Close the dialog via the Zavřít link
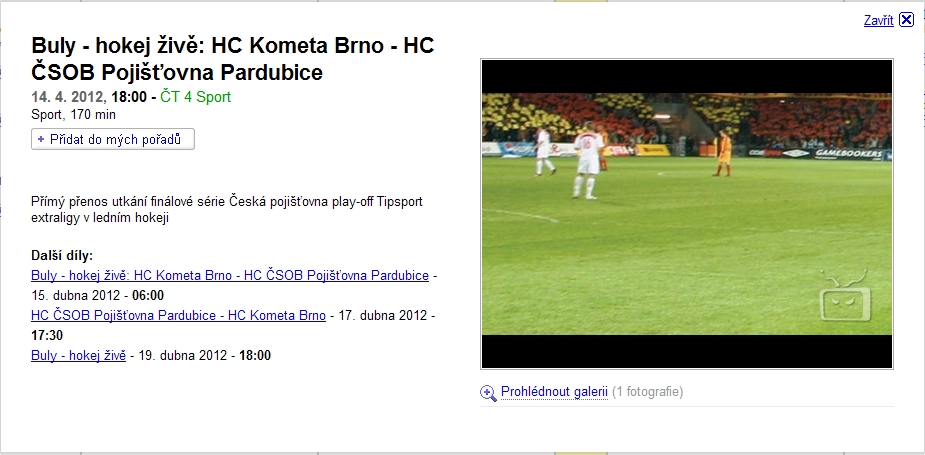 click(878, 21)
